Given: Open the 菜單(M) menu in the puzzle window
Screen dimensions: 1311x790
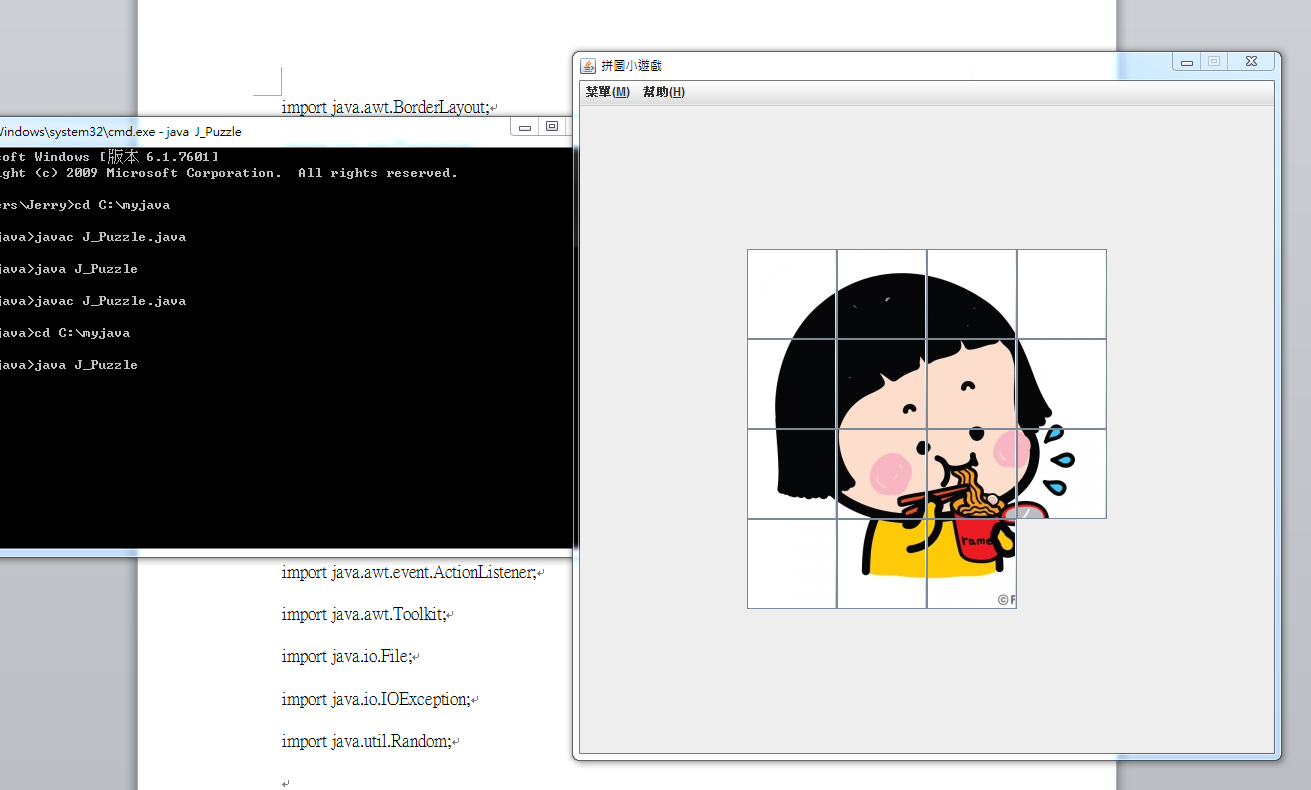Looking at the screenshot, I should (x=607, y=92).
